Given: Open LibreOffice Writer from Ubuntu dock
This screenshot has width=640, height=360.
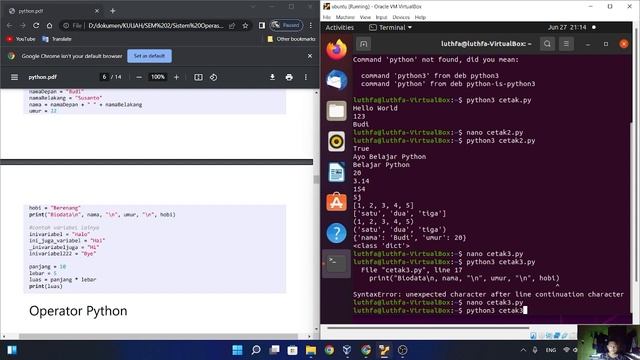Looking at the screenshot, I should tap(336, 172).
